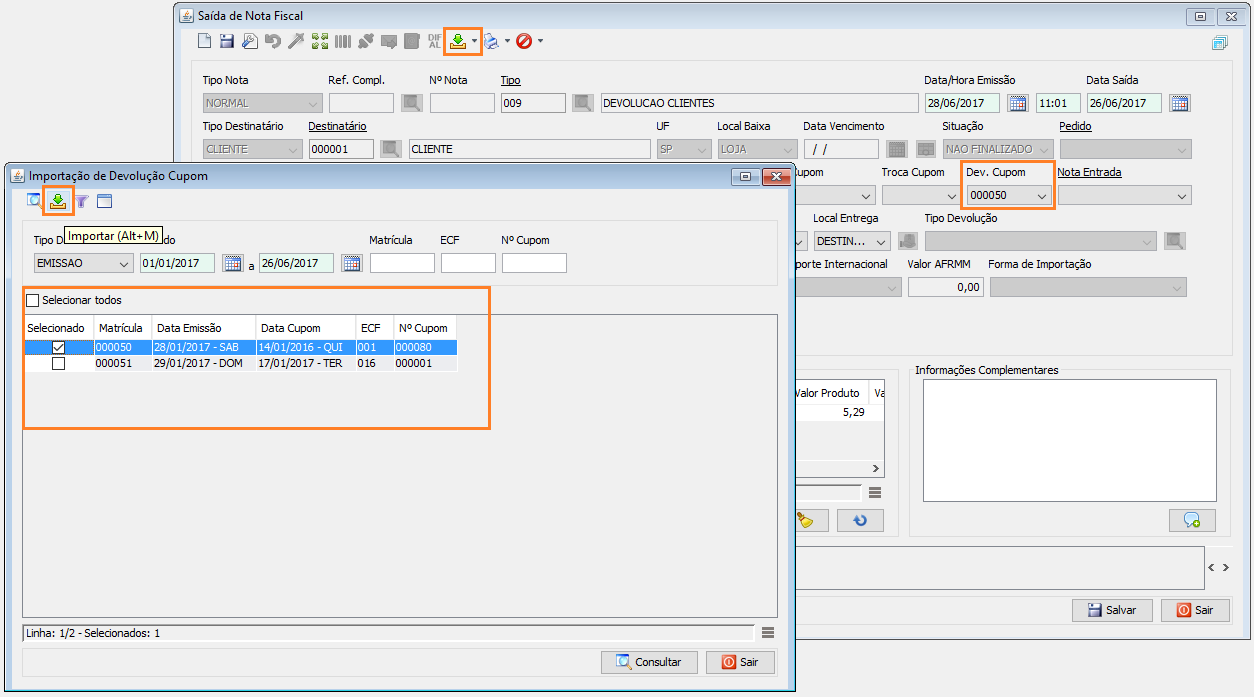Click the blue refresh arrow button

860,520
